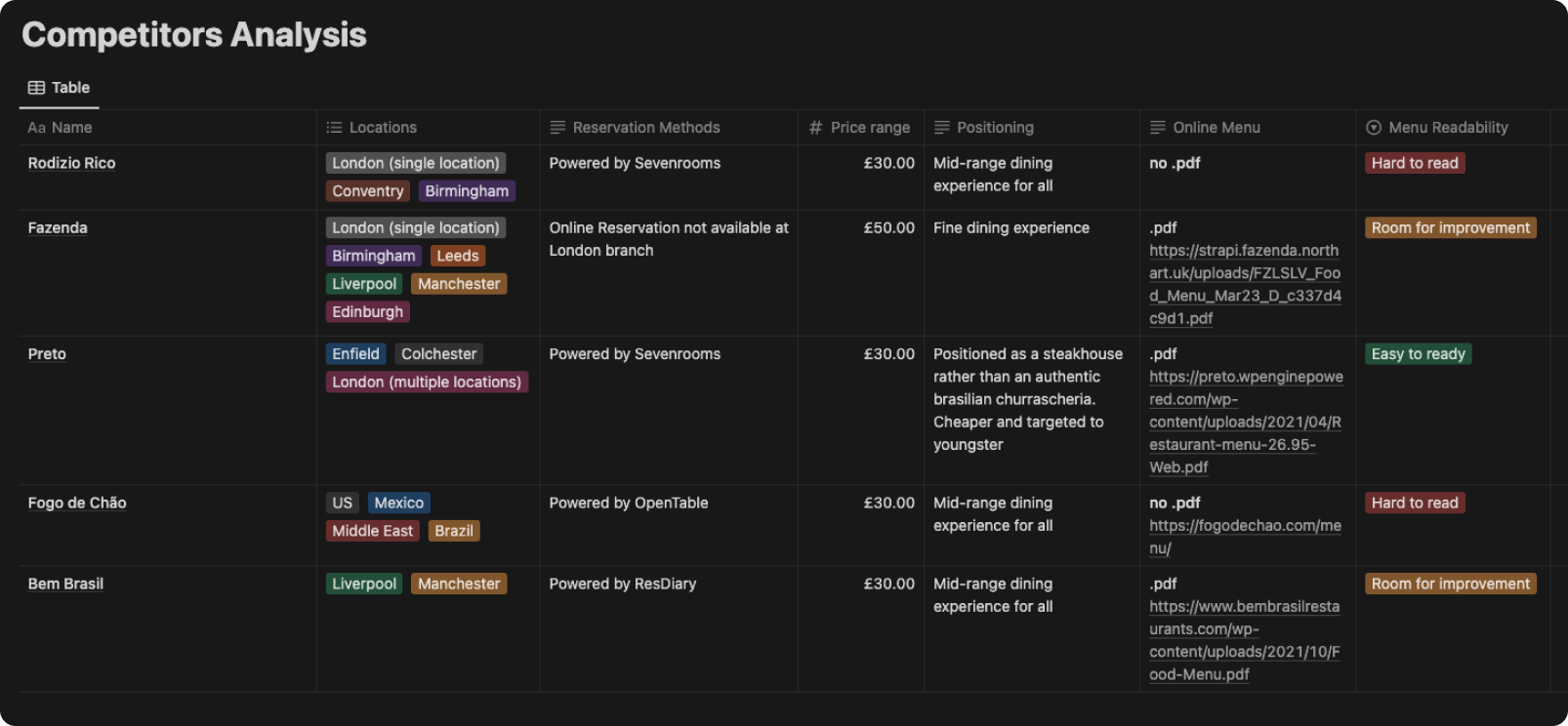1568x726 pixels.
Task: Click the text icon beside Reservation Methods
Action: tap(557, 128)
